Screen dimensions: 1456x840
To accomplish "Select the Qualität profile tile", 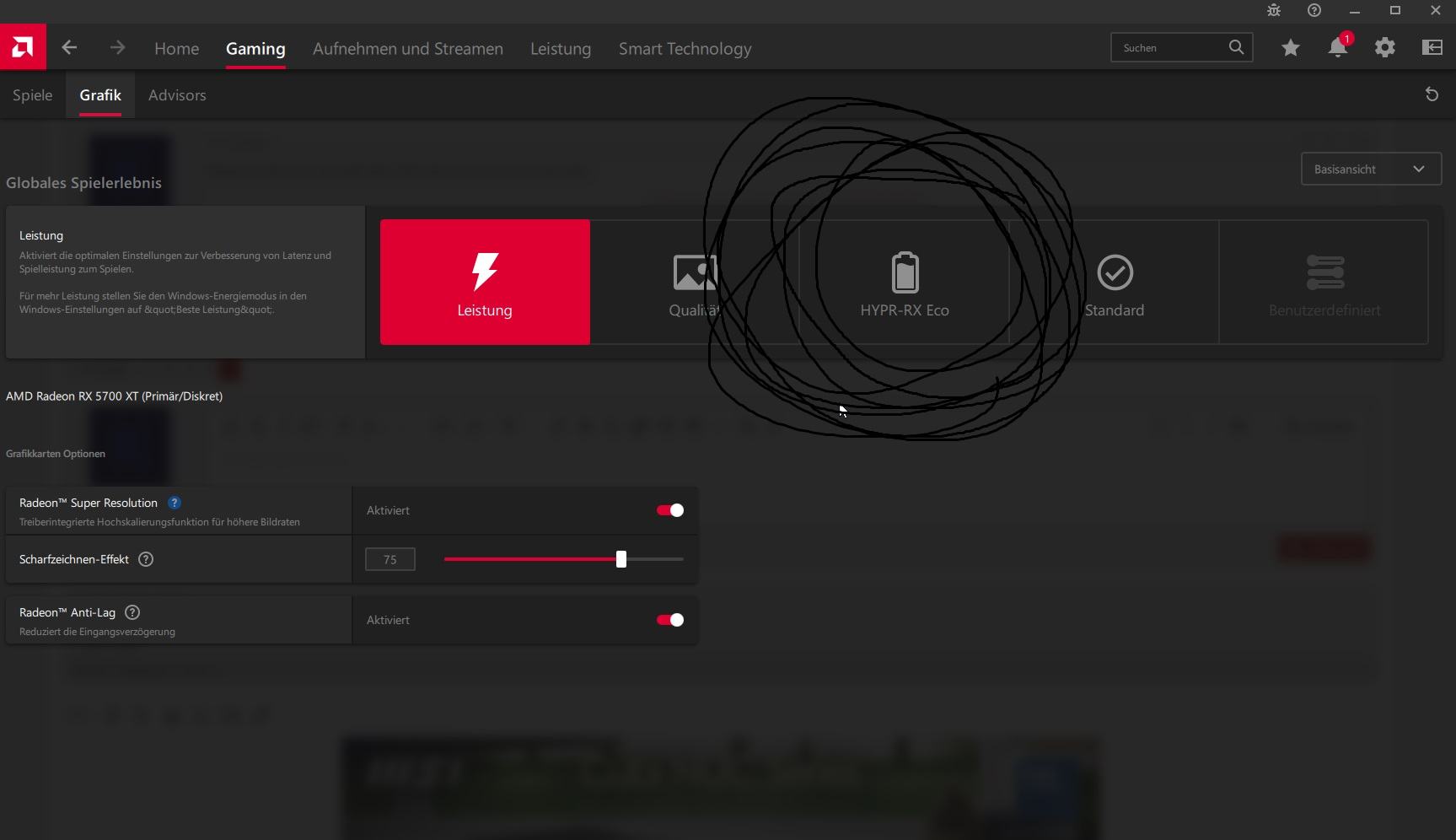I will (695, 282).
